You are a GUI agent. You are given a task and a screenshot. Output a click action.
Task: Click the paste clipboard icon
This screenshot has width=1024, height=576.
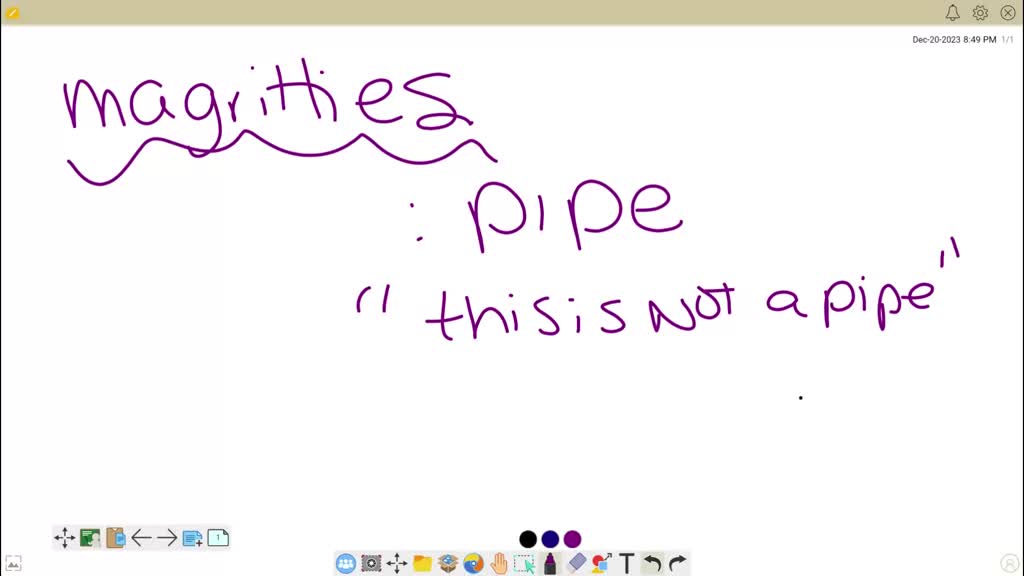click(116, 538)
